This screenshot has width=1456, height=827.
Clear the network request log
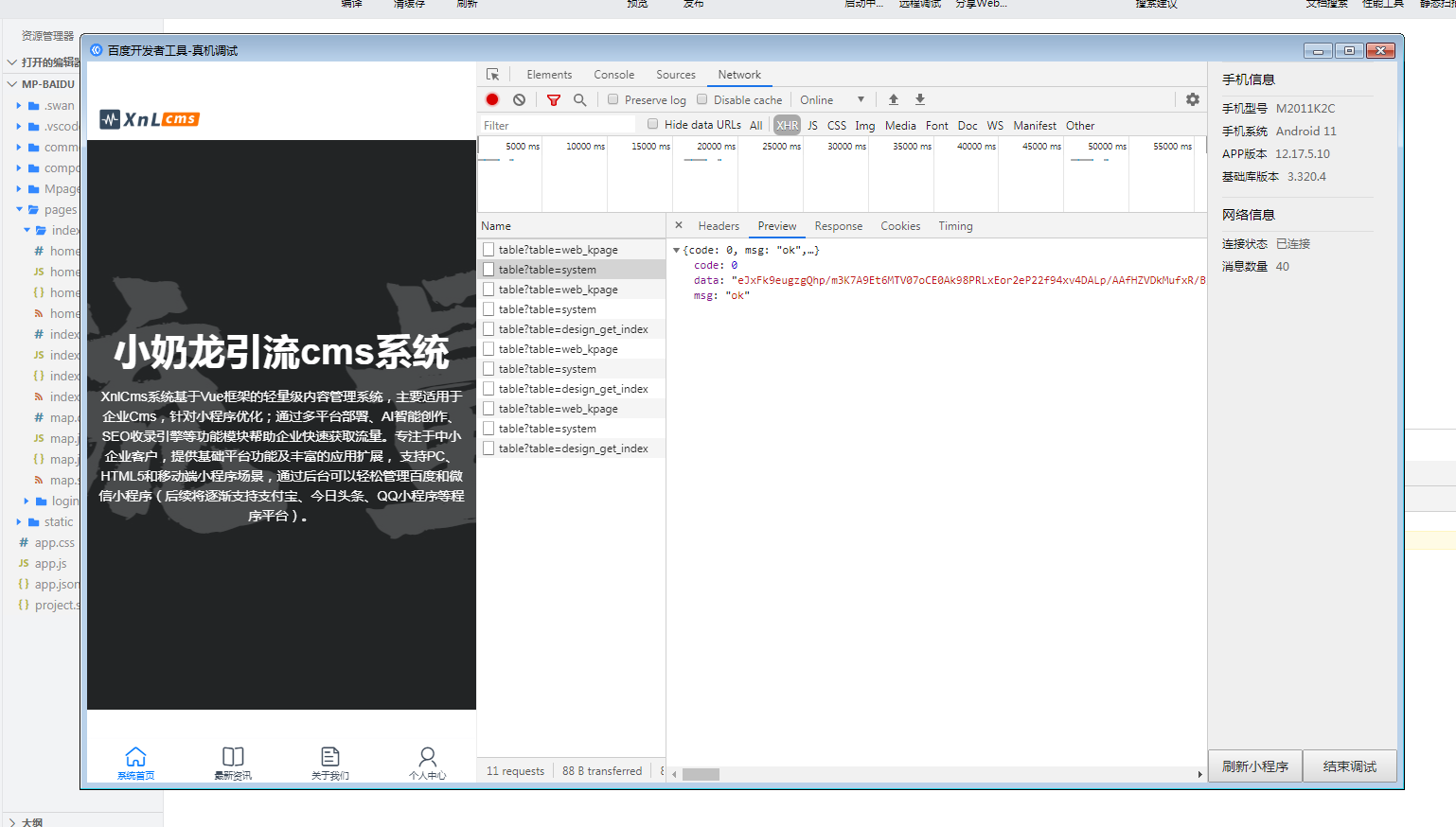pyautogui.click(x=519, y=99)
